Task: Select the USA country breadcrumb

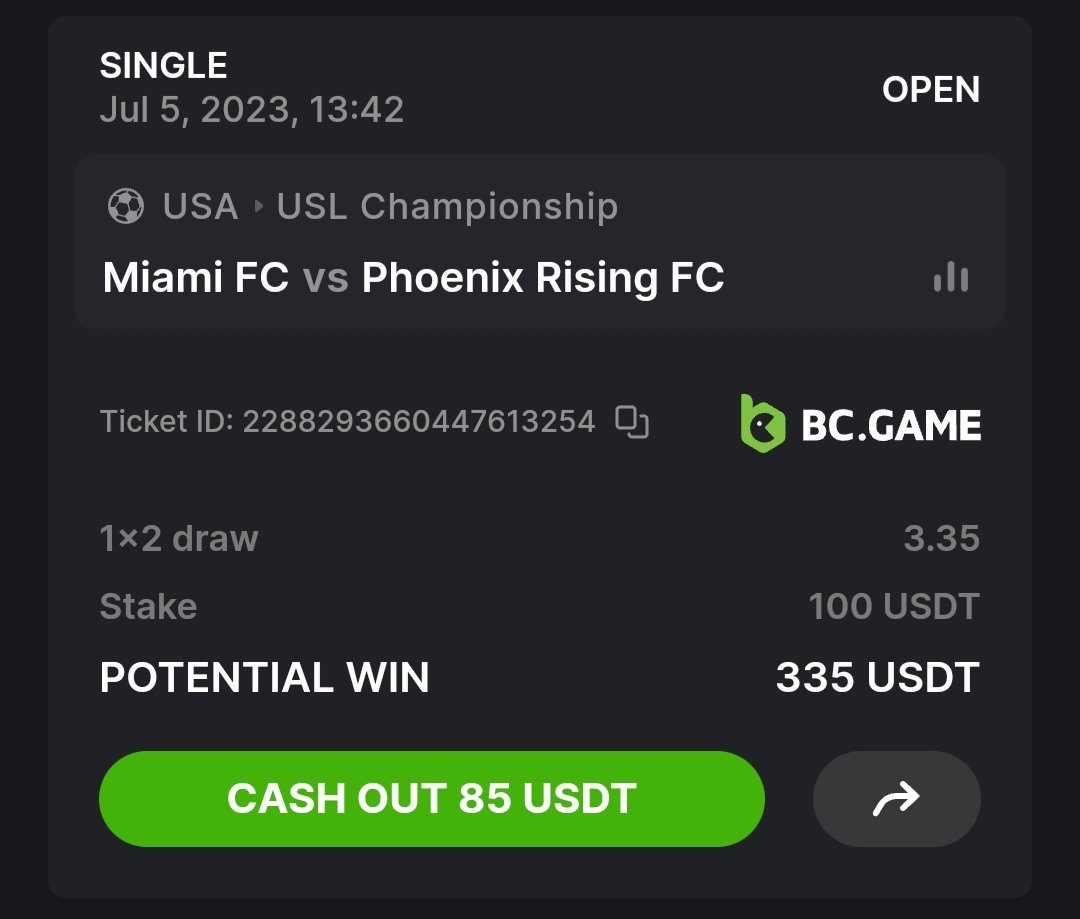Action: click(x=200, y=207)
